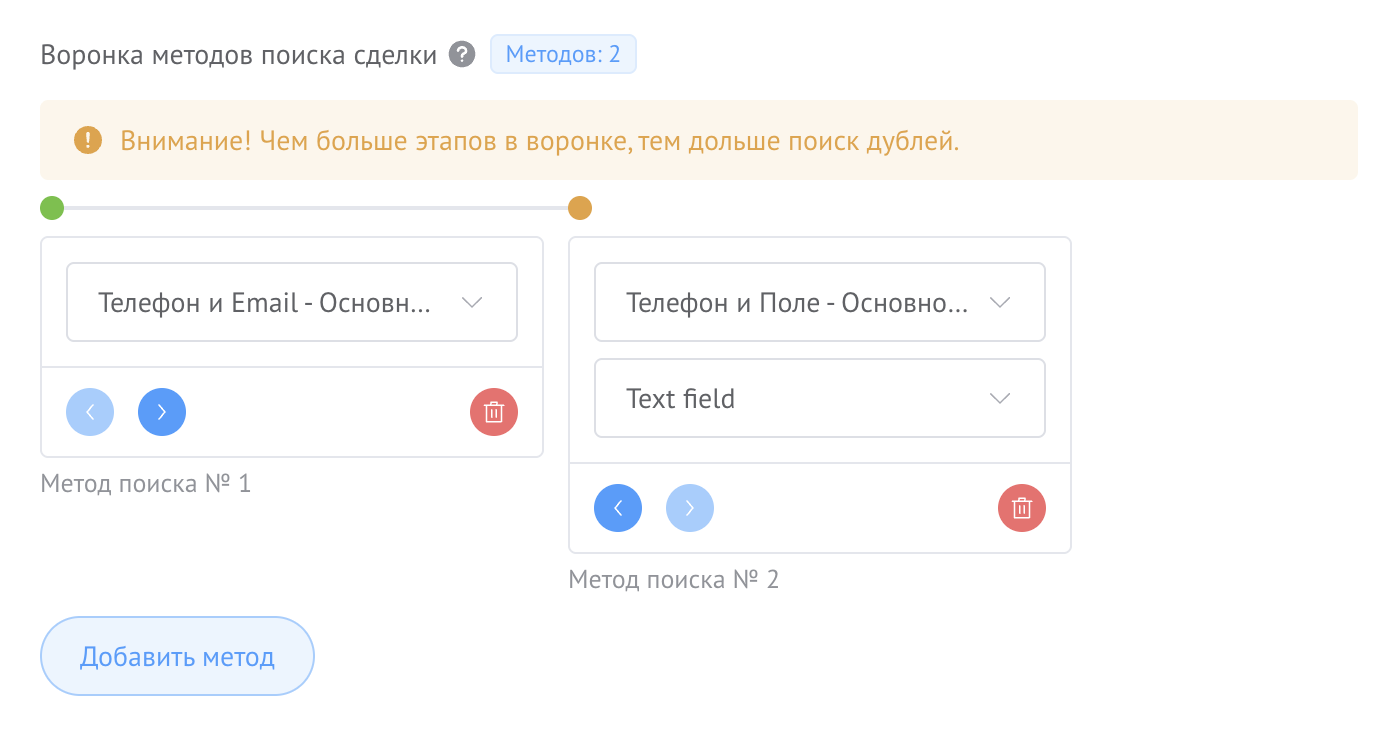Move search method № 2 left

click(618, 508)
